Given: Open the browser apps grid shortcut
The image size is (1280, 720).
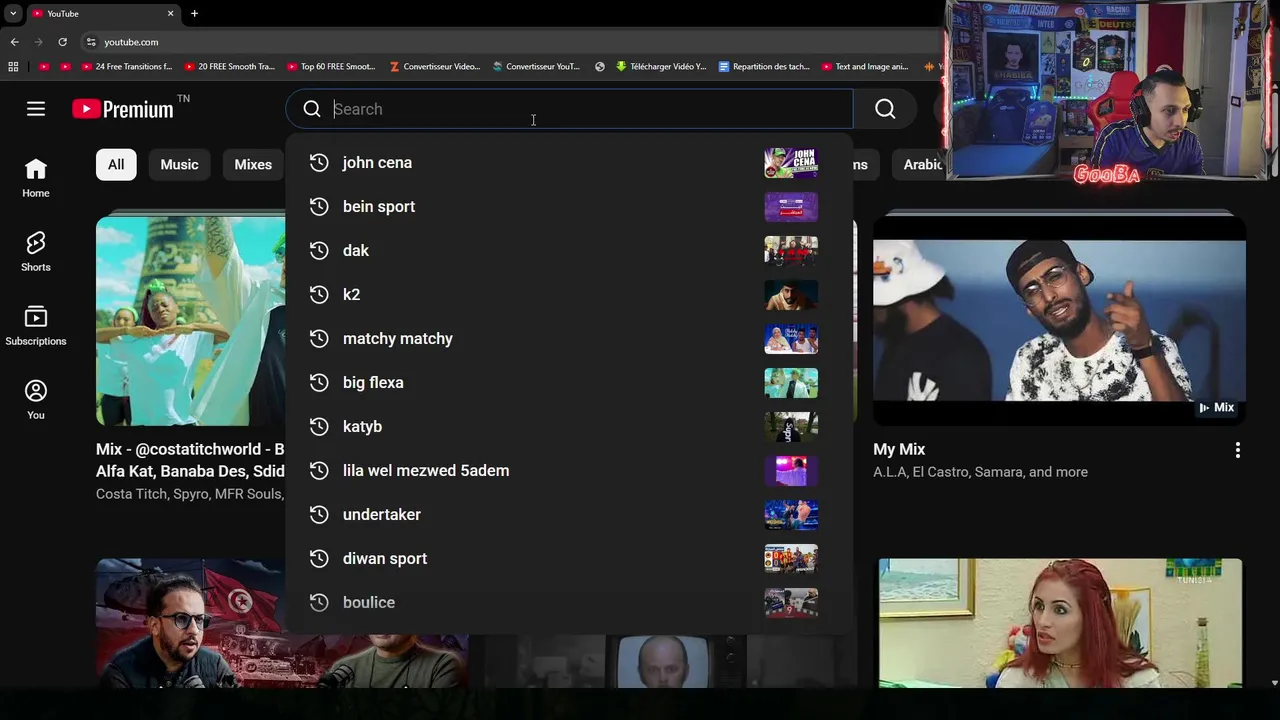Looking at the screenshot, I should [x=13, y=67].
